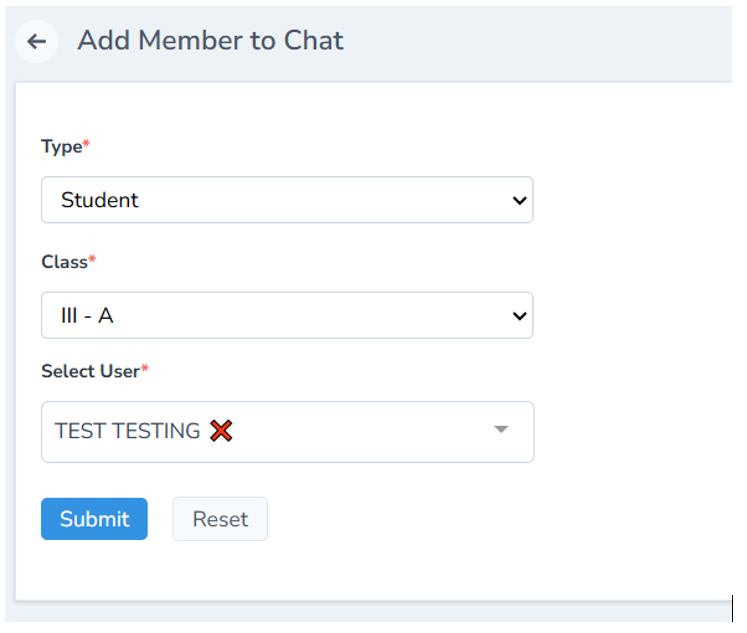The image size is (747, 633).
Task: Remove TEST TESTING with the red X
Action: click(x=221, y=431)
